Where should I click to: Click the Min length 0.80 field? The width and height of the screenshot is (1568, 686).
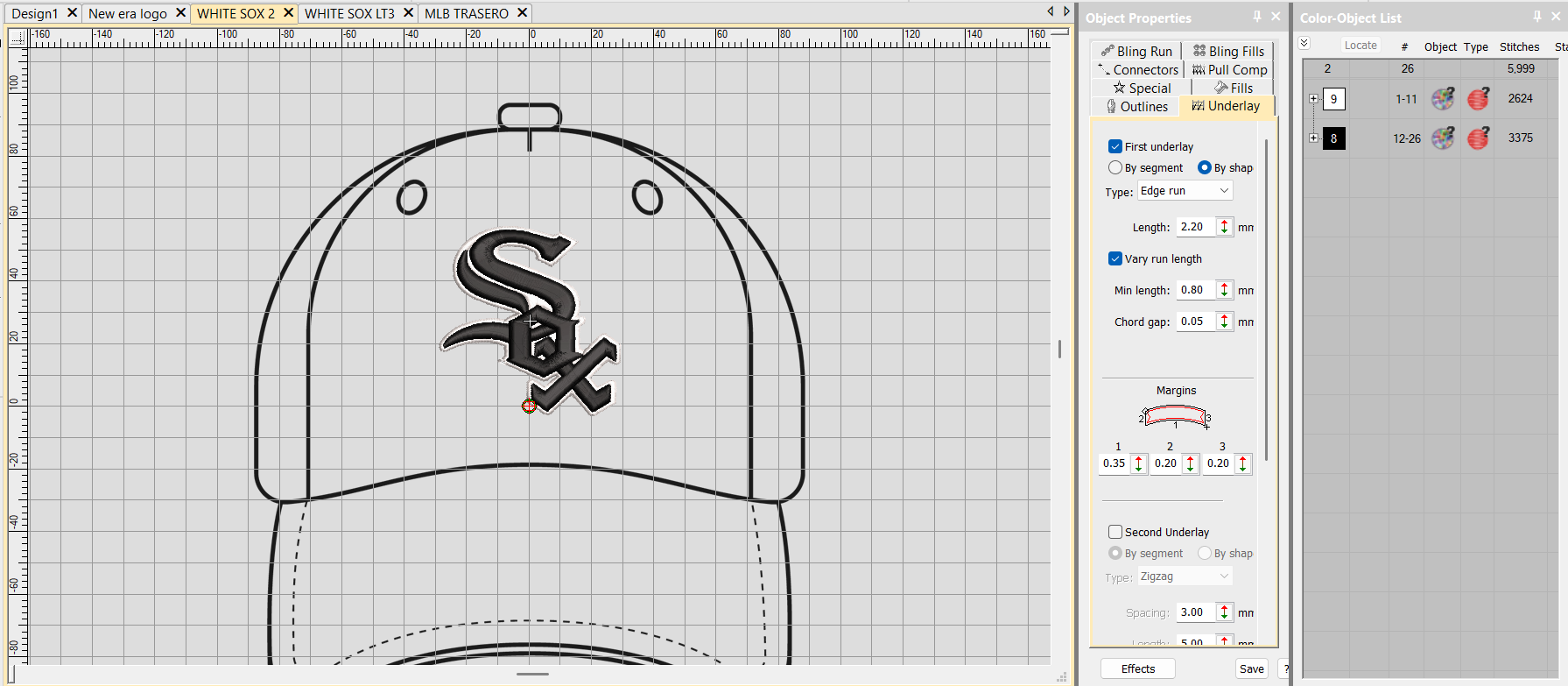[1196, 290]
